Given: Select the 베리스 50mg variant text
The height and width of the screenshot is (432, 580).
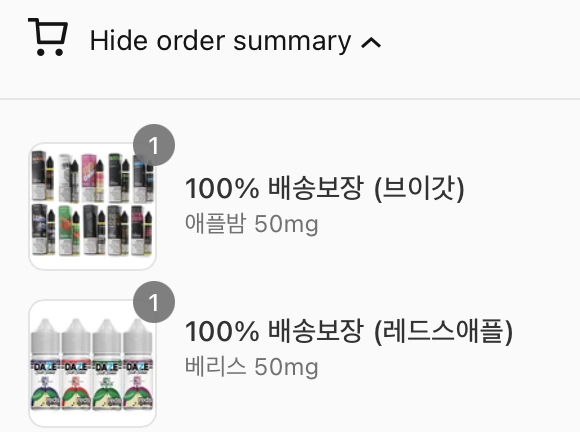Looking at the screenshot, I should (x=252, y=367).
